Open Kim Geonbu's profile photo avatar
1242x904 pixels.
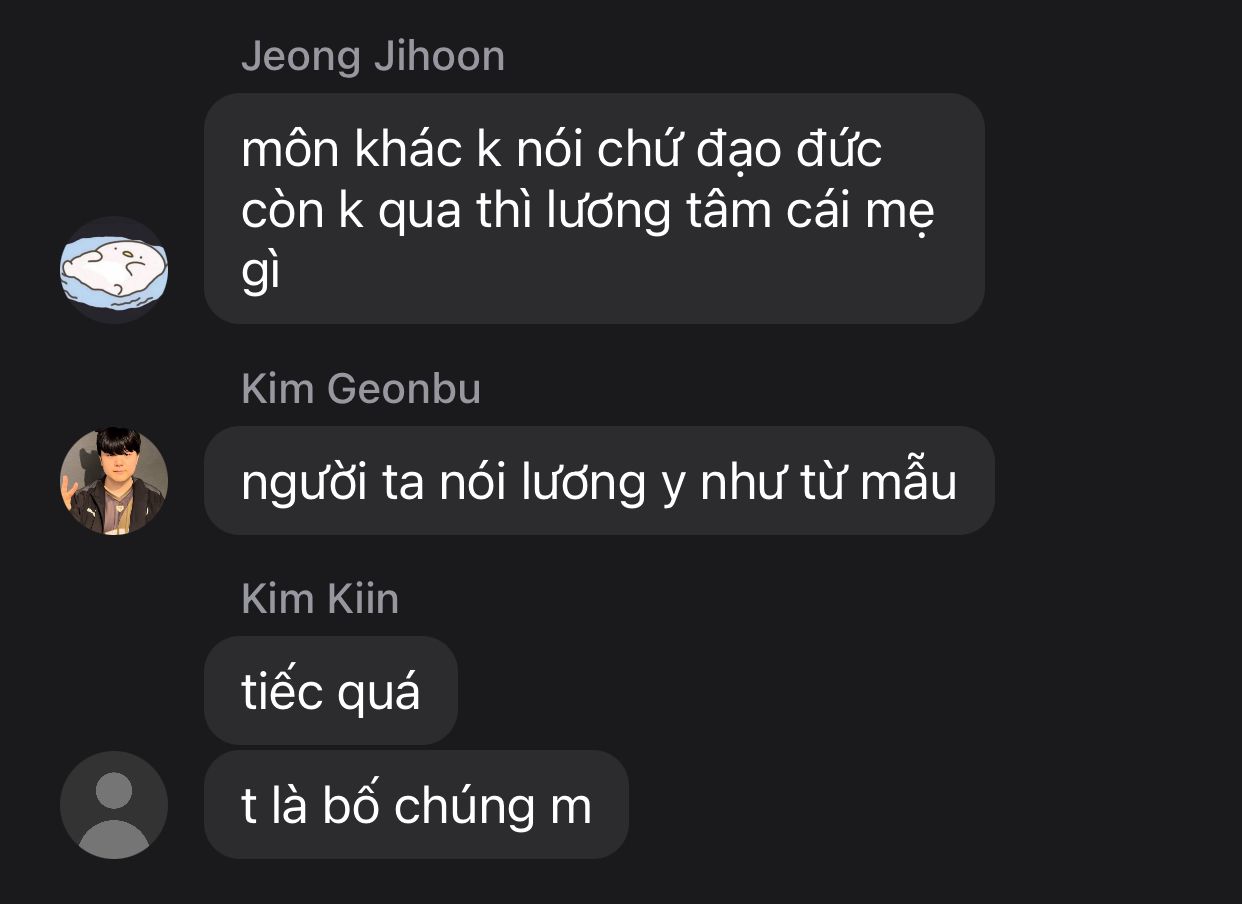pyautogui.click(x=114, y=481)
